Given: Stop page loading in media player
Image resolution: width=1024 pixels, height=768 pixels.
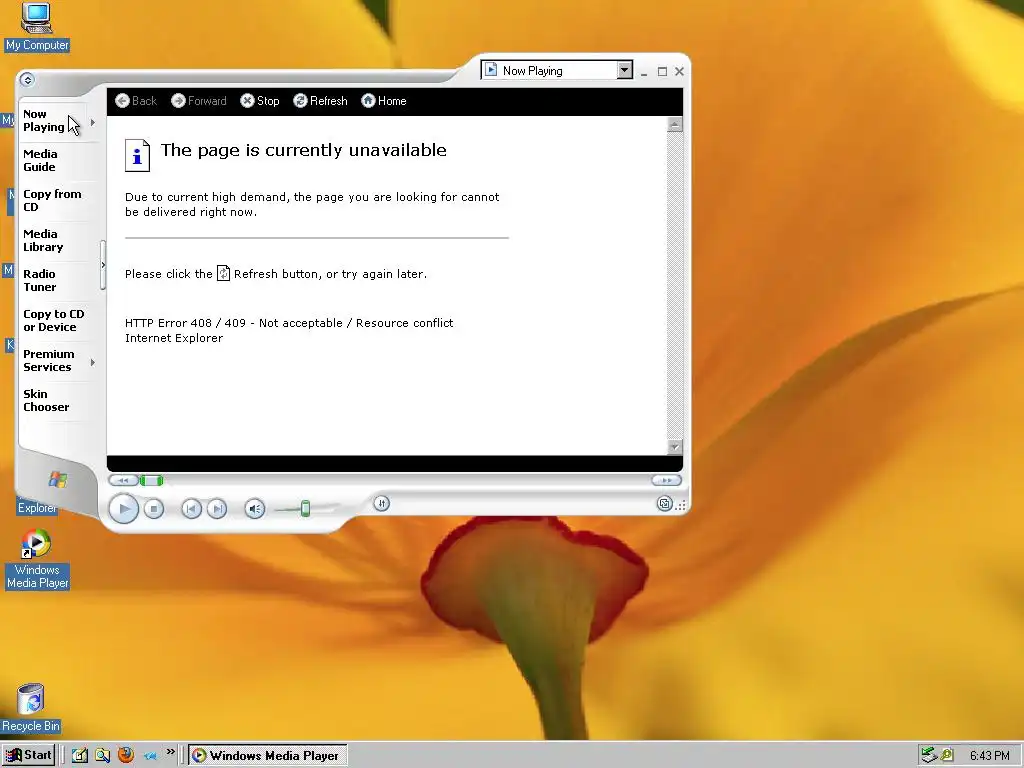Looking at the screenshot, I should pos(259,101).
